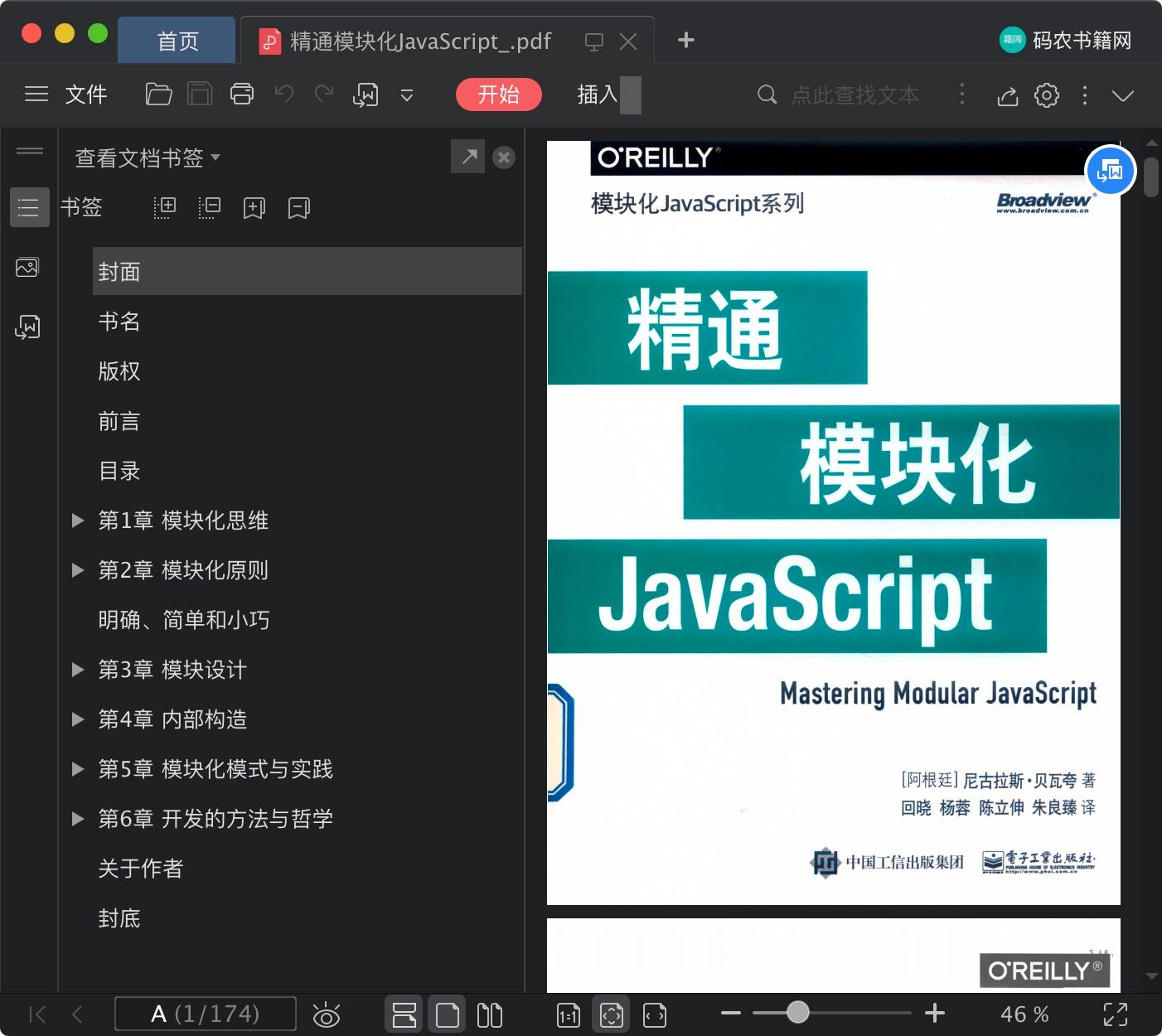Screen dimensions: 1162x1036
Task: Delete bookmark icon
Action: coord(299,208)
